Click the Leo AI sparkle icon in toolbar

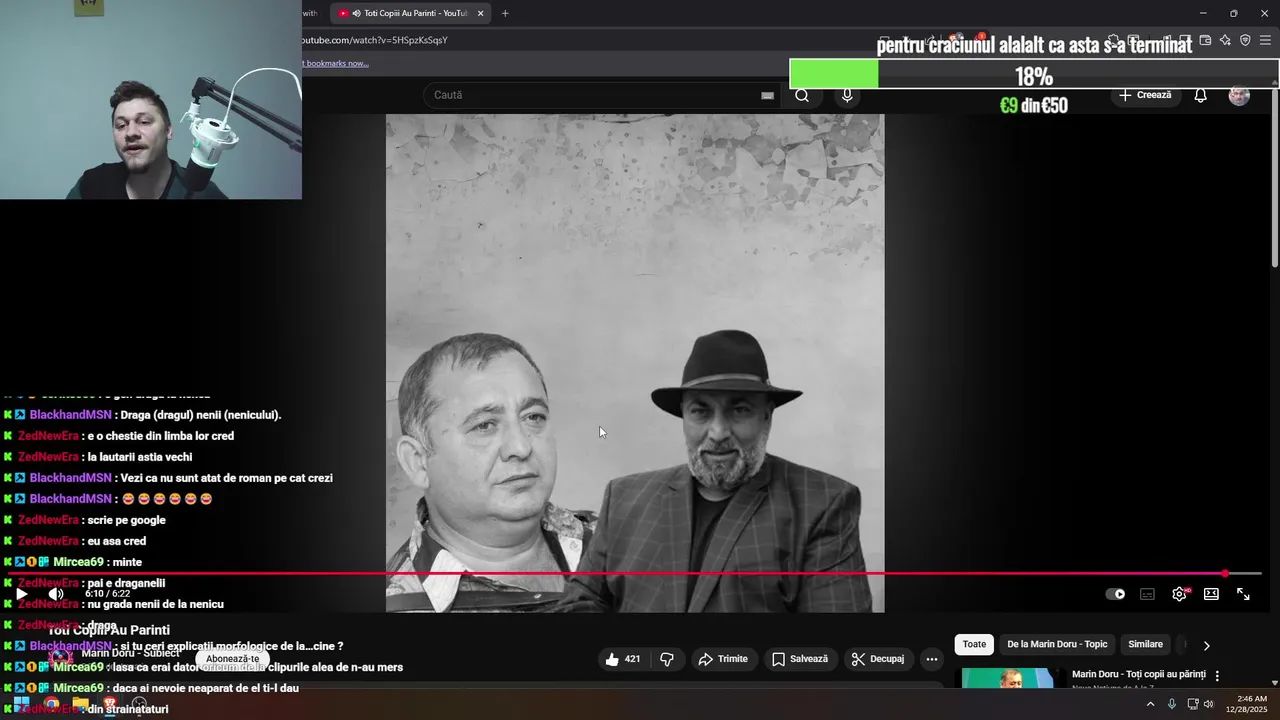tap(1225, 40)
